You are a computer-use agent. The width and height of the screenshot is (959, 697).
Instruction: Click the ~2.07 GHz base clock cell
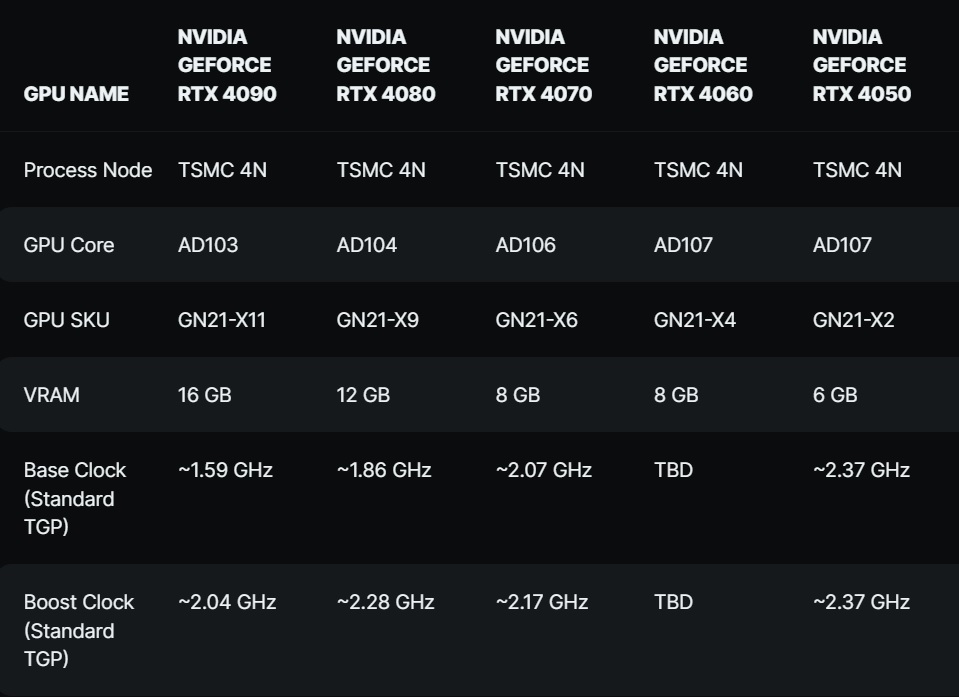pos(543,470)
